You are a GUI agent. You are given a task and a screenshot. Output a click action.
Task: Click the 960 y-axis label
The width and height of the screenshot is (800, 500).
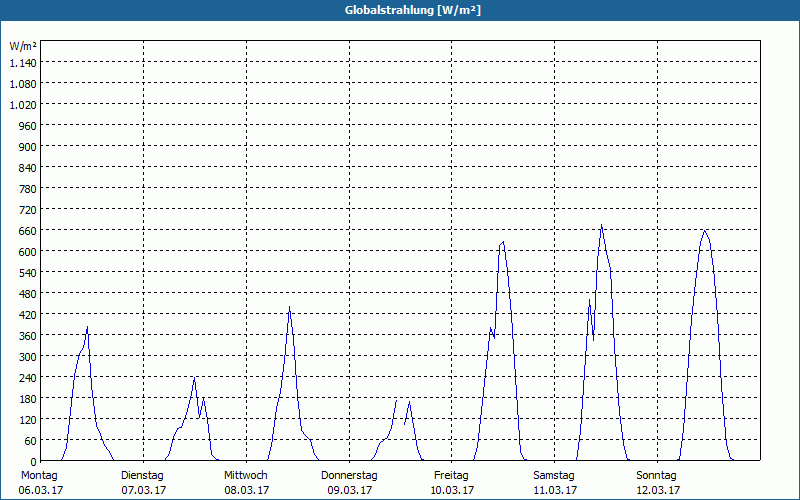[28, 126]
